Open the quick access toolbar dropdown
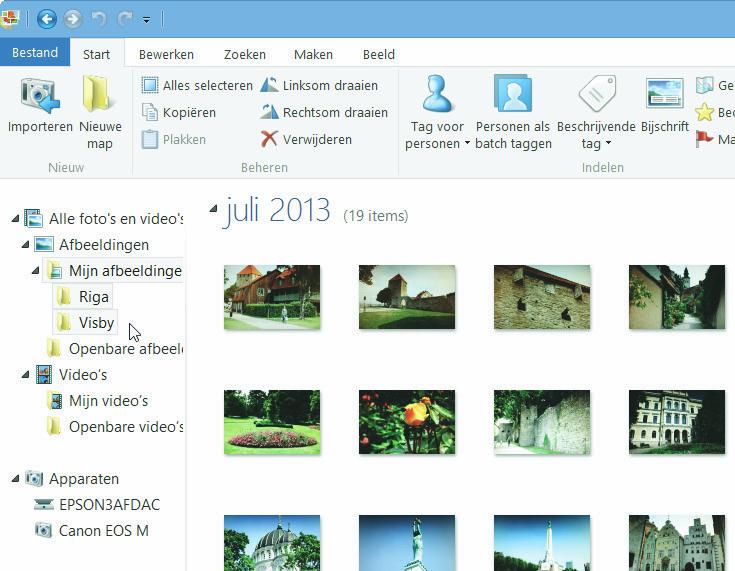Image resolution: width=735 pixels, height=571 pixels. 147,20
